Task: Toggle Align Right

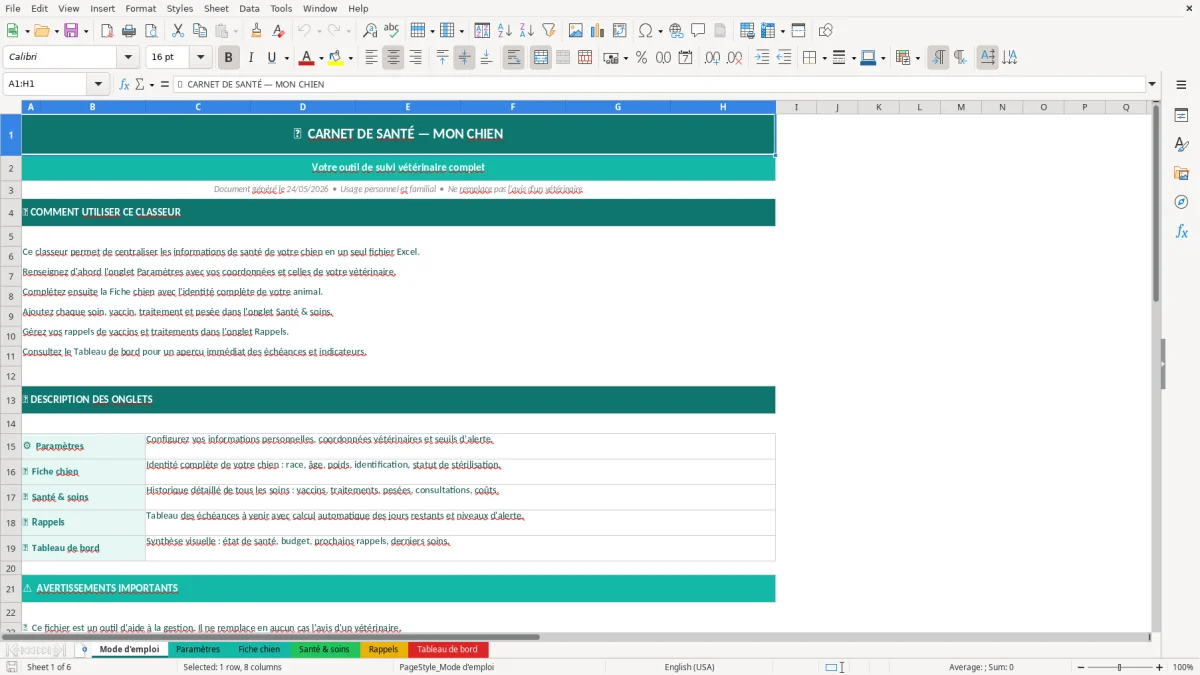Action: tap(416, 57)
